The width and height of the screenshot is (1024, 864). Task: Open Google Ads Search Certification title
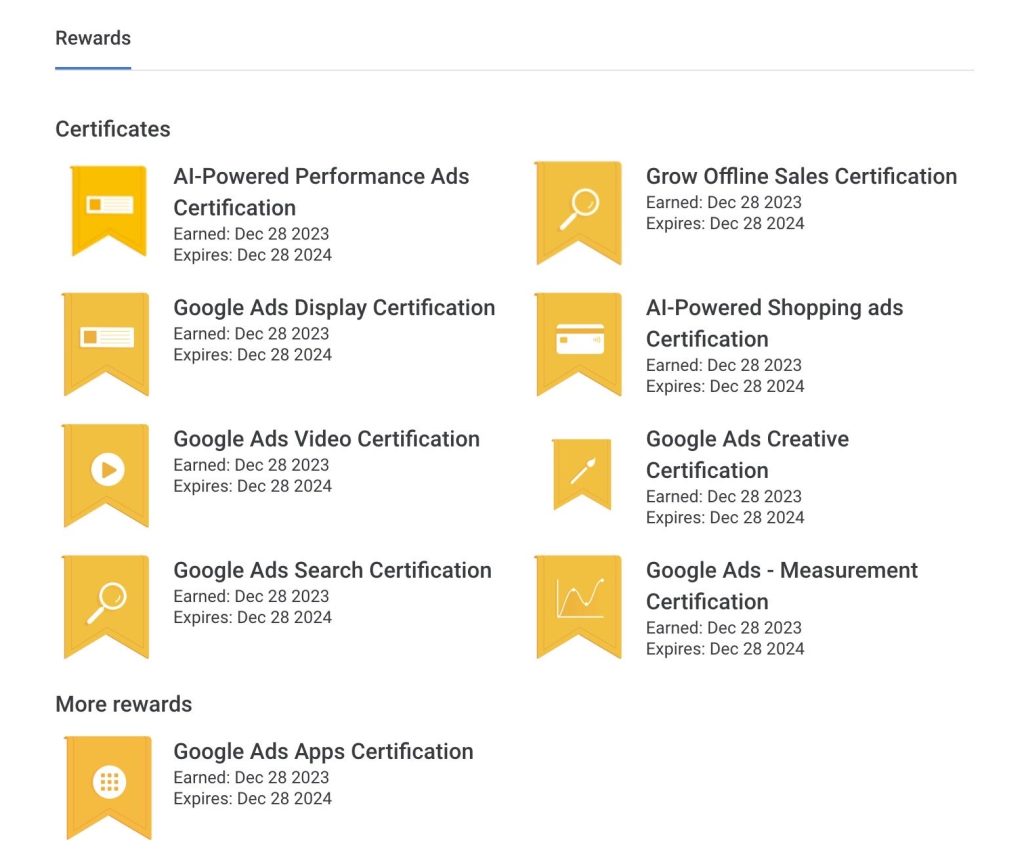[332, 570]
